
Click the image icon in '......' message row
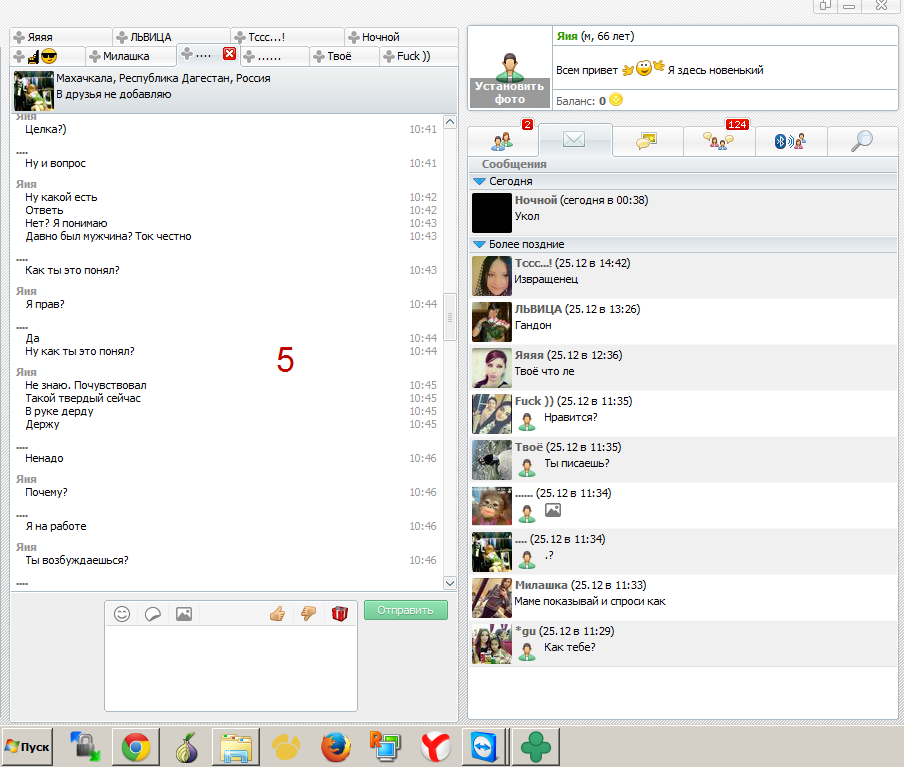coord(553,510)
